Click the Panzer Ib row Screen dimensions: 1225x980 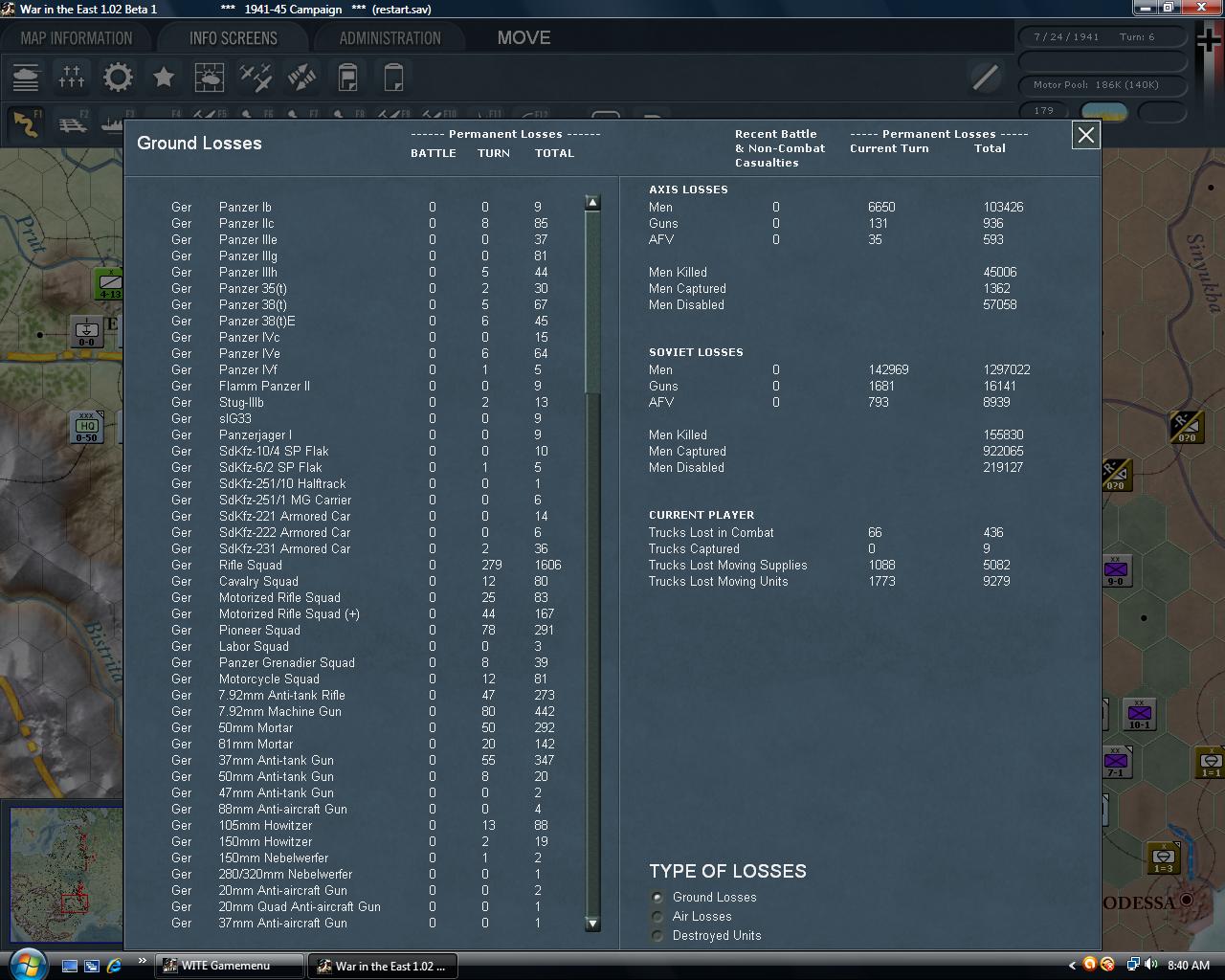[368, 207]
